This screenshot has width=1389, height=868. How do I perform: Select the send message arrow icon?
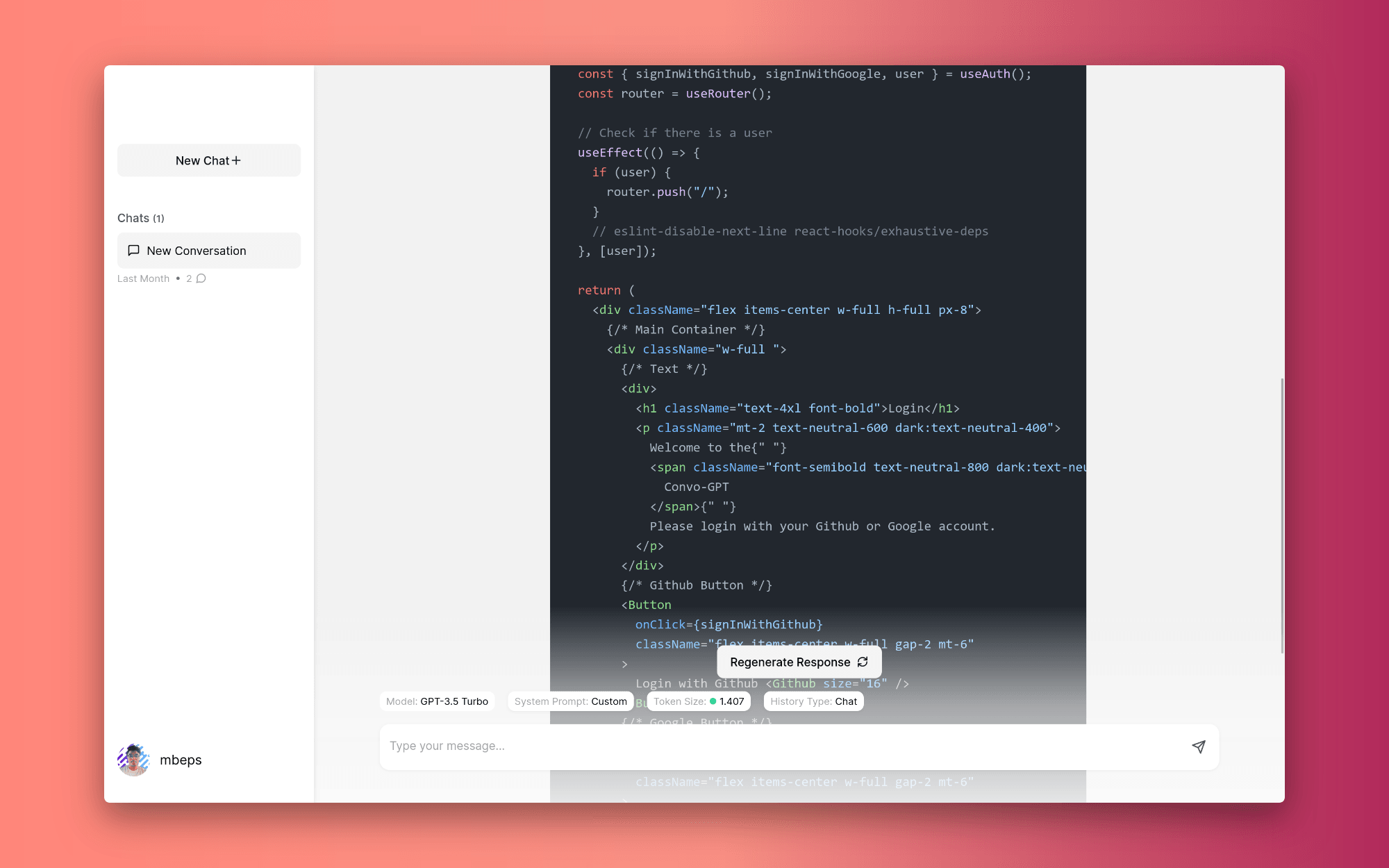[x=1198, y=746]
